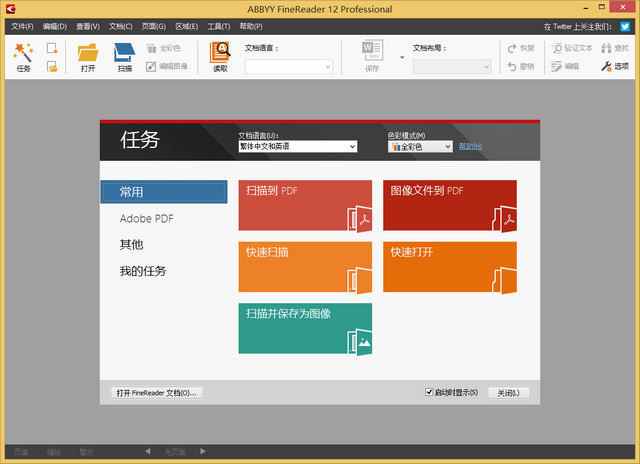Click the 扫描 scanner icon
The width and height of the screenshot is (640, 464).
pyautogui.click(x=124, y=57)
